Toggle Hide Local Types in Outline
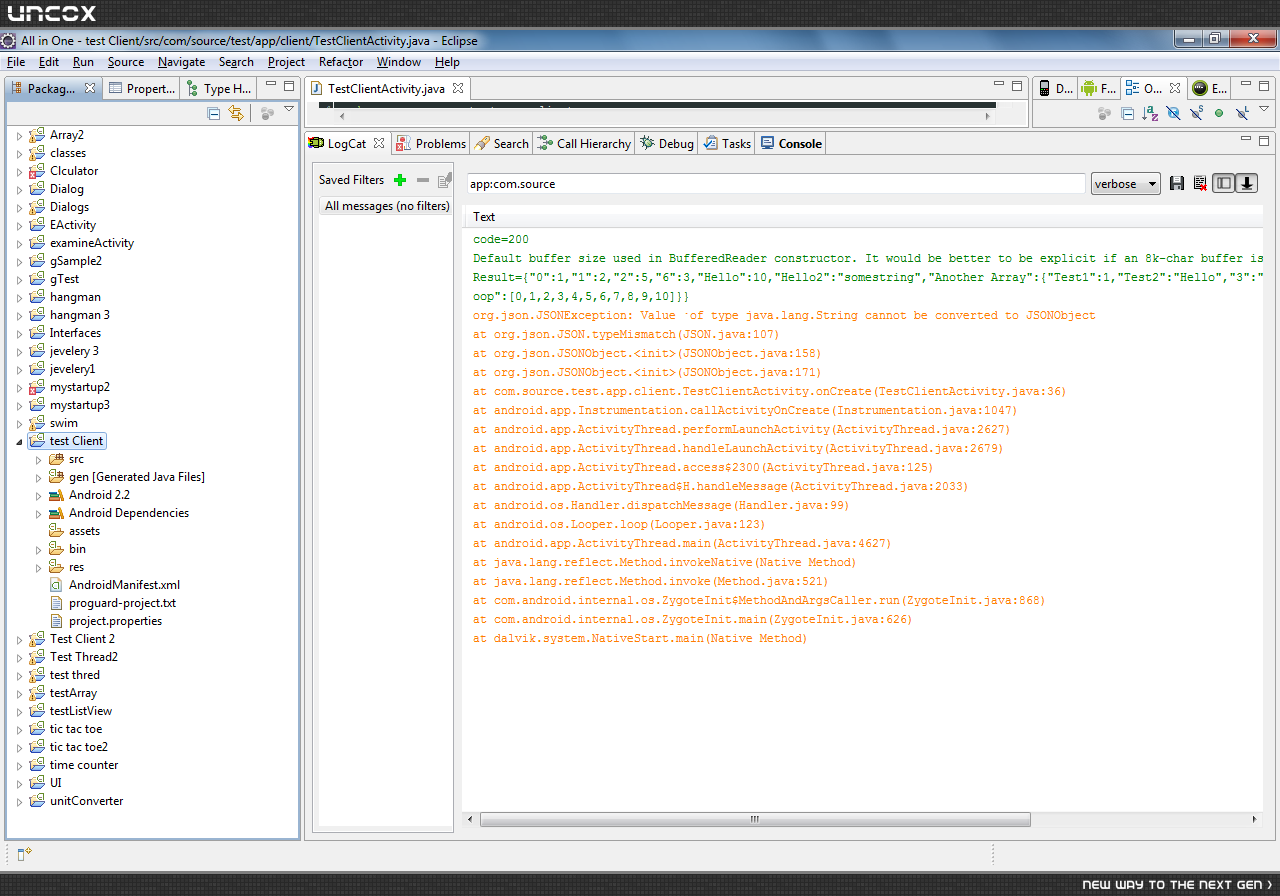Image resolution: width=1280 pixels, height=896 pixels. tap(1242, 113)
